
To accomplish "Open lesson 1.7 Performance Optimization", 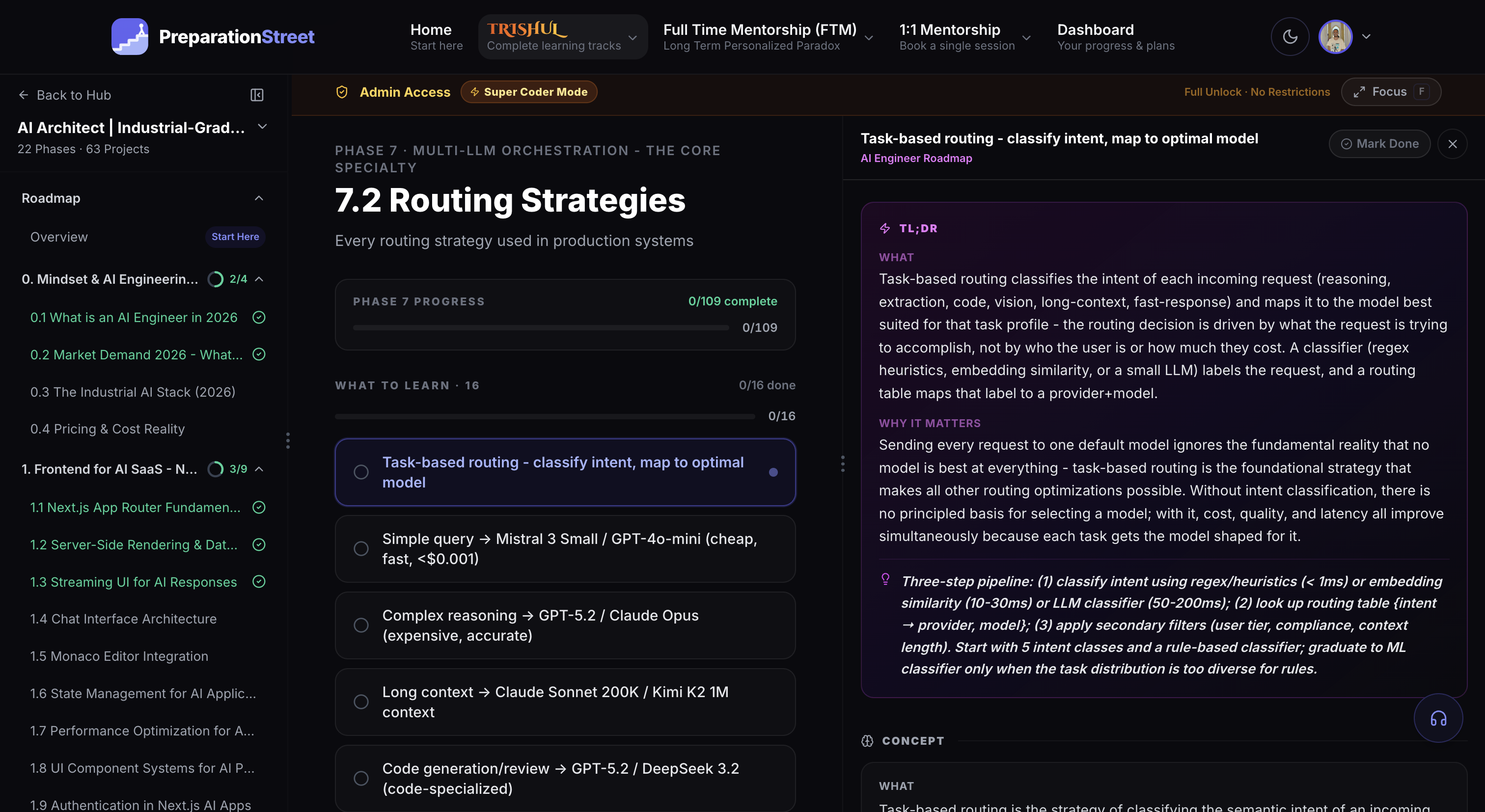I will tap(142, 731).
